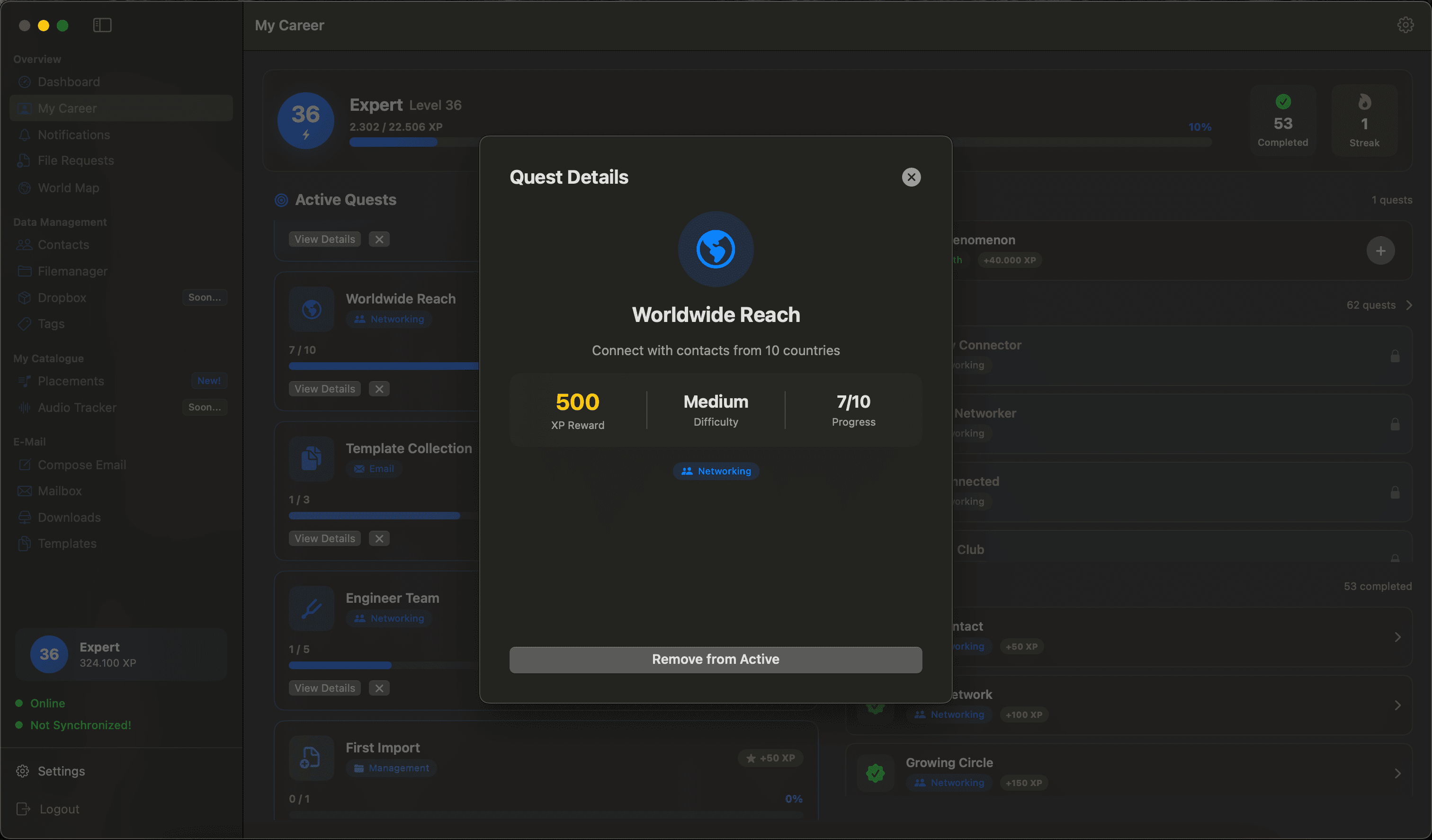The width and height of the screenshot is (1432, 840).
Task: Open the File Requests menu item
Action: coord(74,161)
